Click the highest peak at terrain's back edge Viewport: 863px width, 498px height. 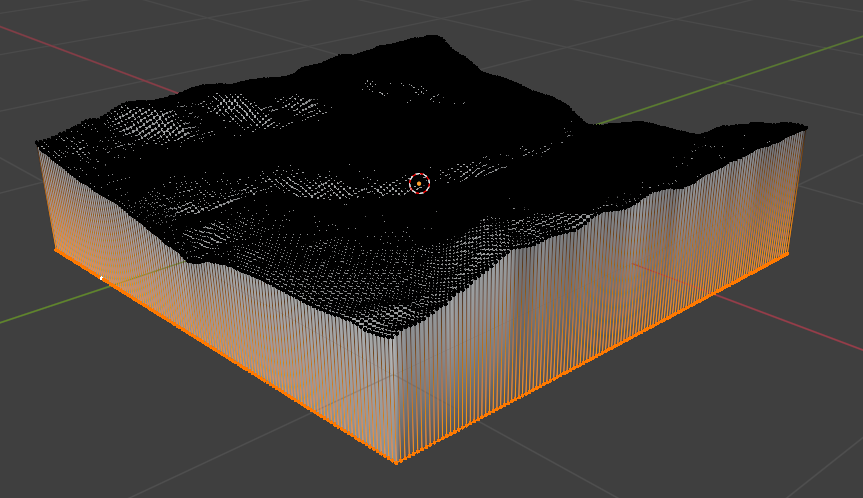coord(432,38)
